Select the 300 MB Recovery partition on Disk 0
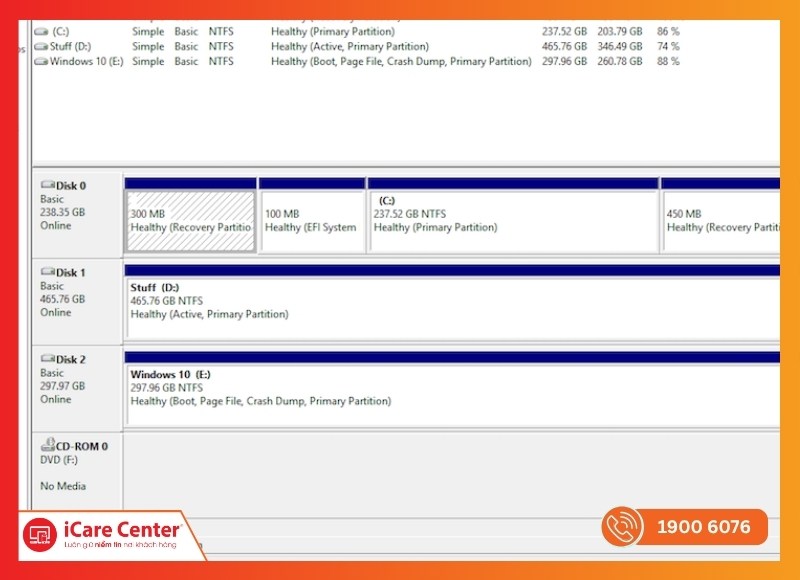The width and height of the screenshot is (800, 580). point(190,221)
